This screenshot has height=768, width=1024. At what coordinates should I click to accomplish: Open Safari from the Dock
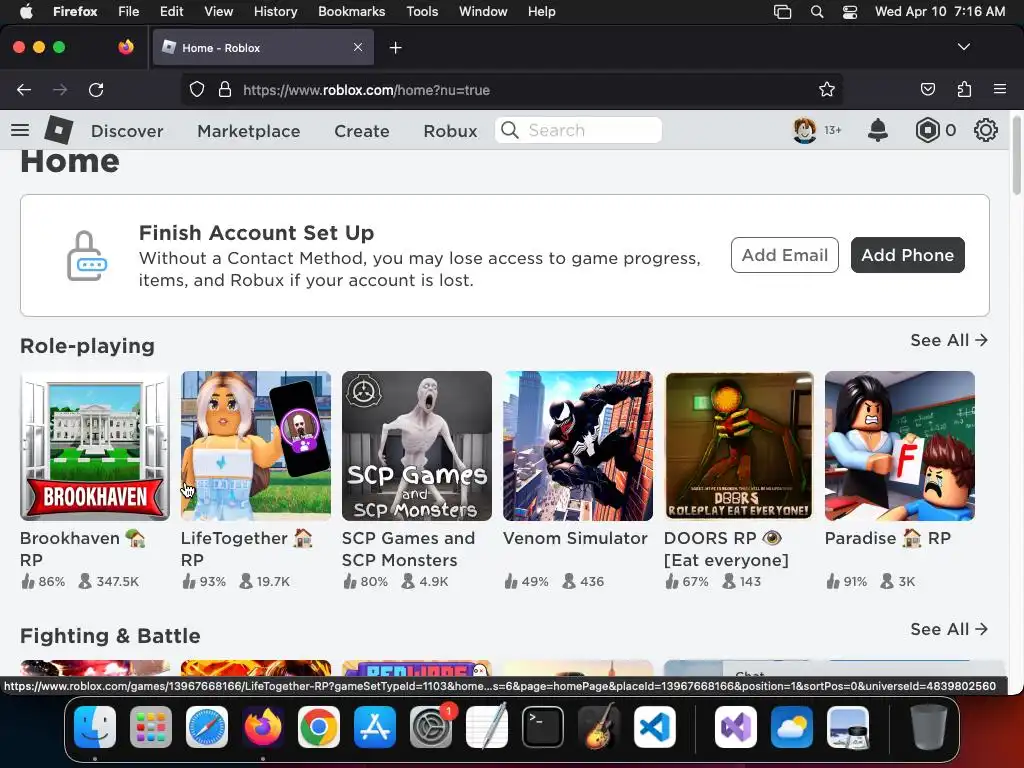click(207, 727)
